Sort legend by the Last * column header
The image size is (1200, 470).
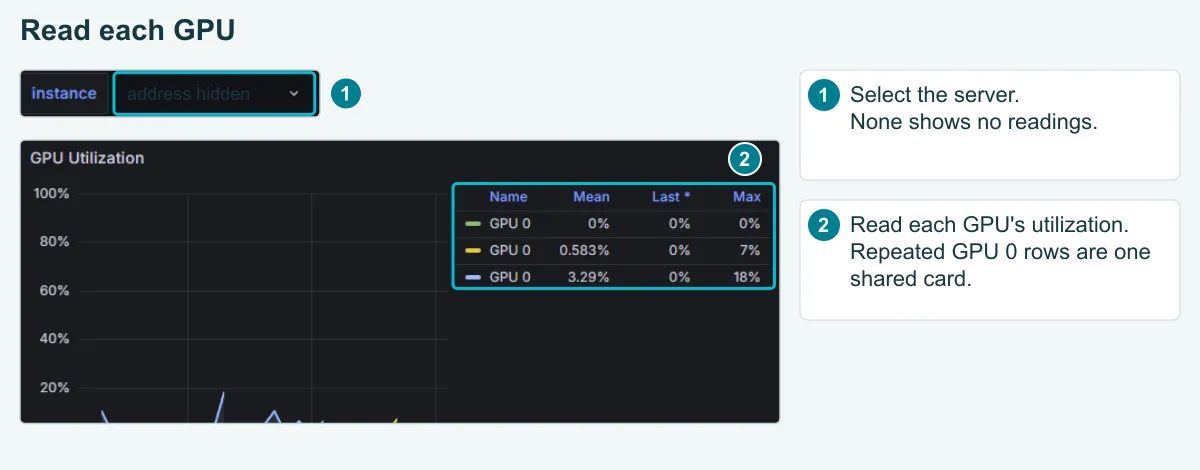(x=671, y=197)
